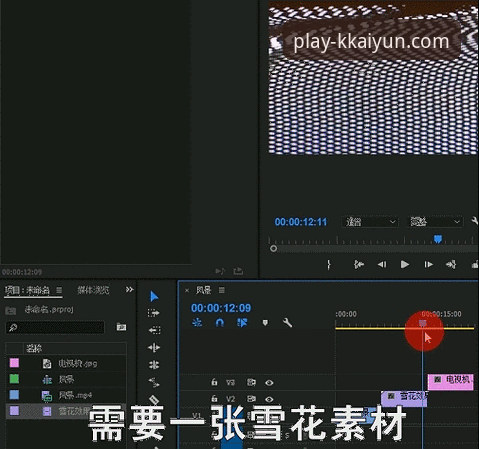
Task: Target the V3 track label
Action: coord(231,382)
